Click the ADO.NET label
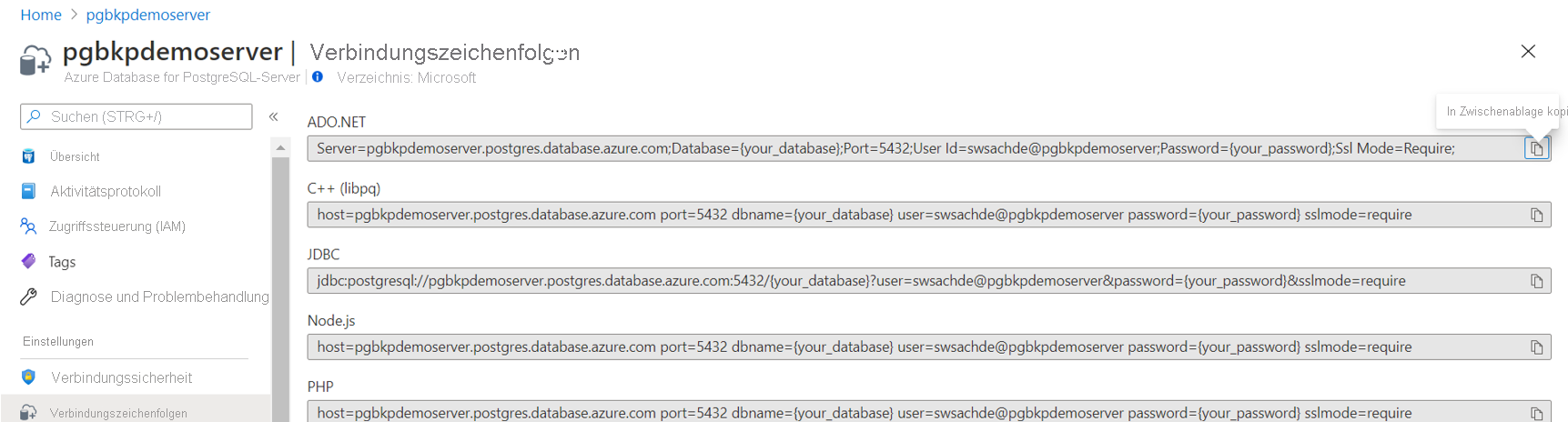1568x422 pixels. point(337,122)
